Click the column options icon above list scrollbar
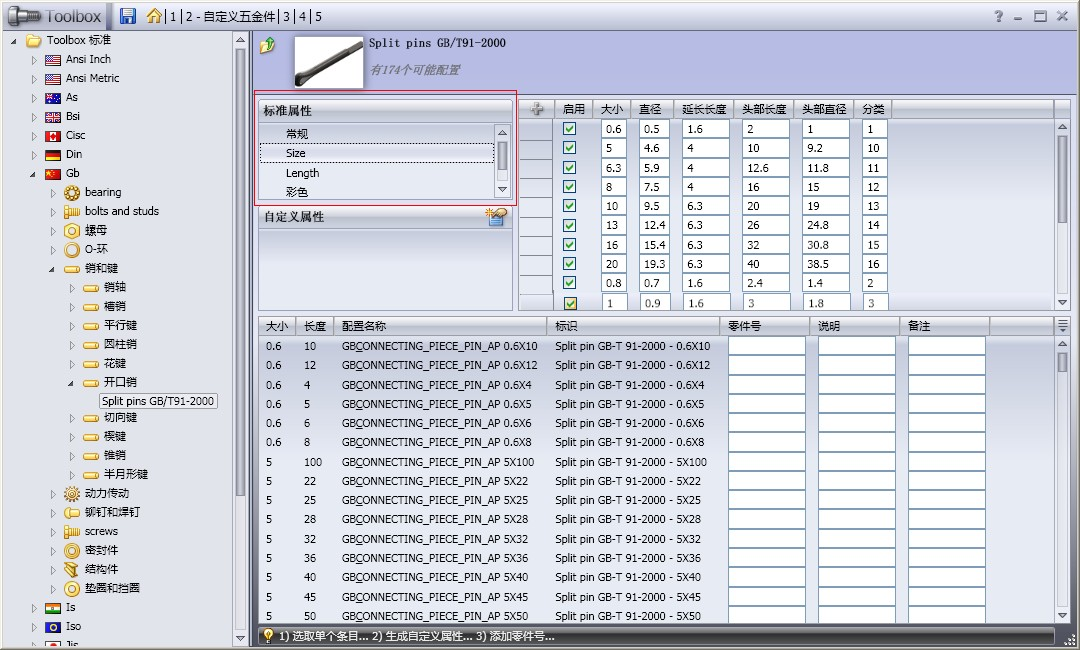 pyautogui.click(x=1062, y=326)
